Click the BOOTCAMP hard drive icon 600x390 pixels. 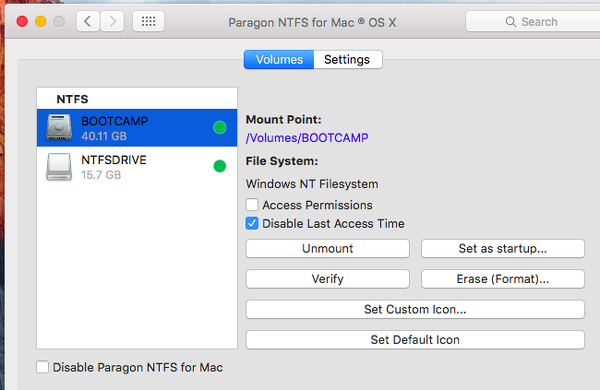pyautogui.click(x=59, y=127)
